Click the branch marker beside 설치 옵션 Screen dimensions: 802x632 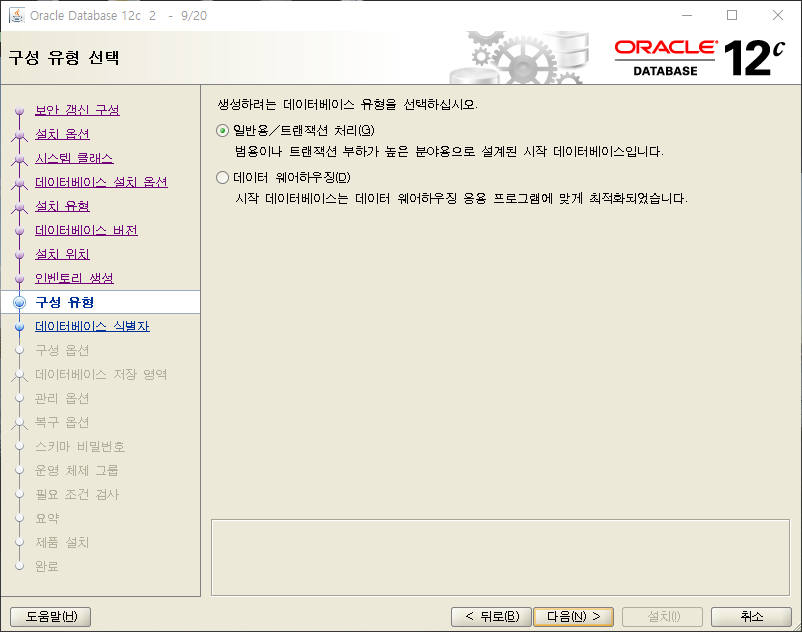[19, 135]
